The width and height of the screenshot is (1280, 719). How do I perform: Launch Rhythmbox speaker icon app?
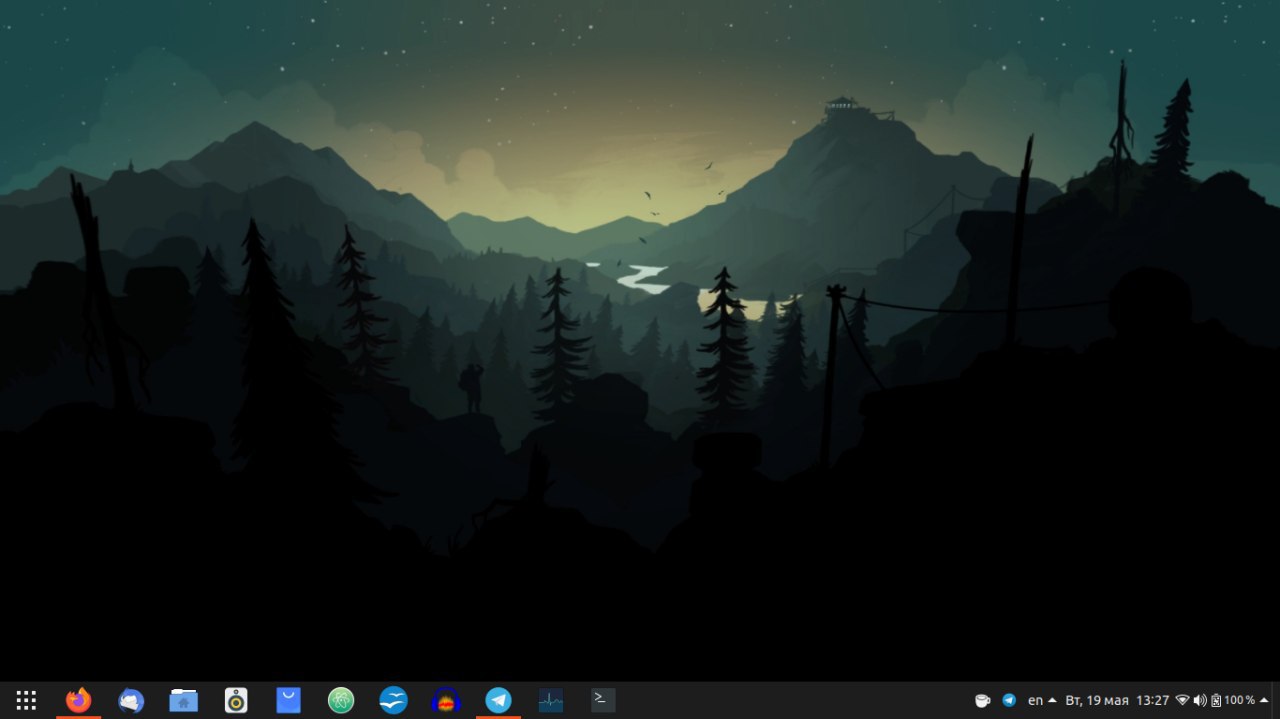[236, 701]
